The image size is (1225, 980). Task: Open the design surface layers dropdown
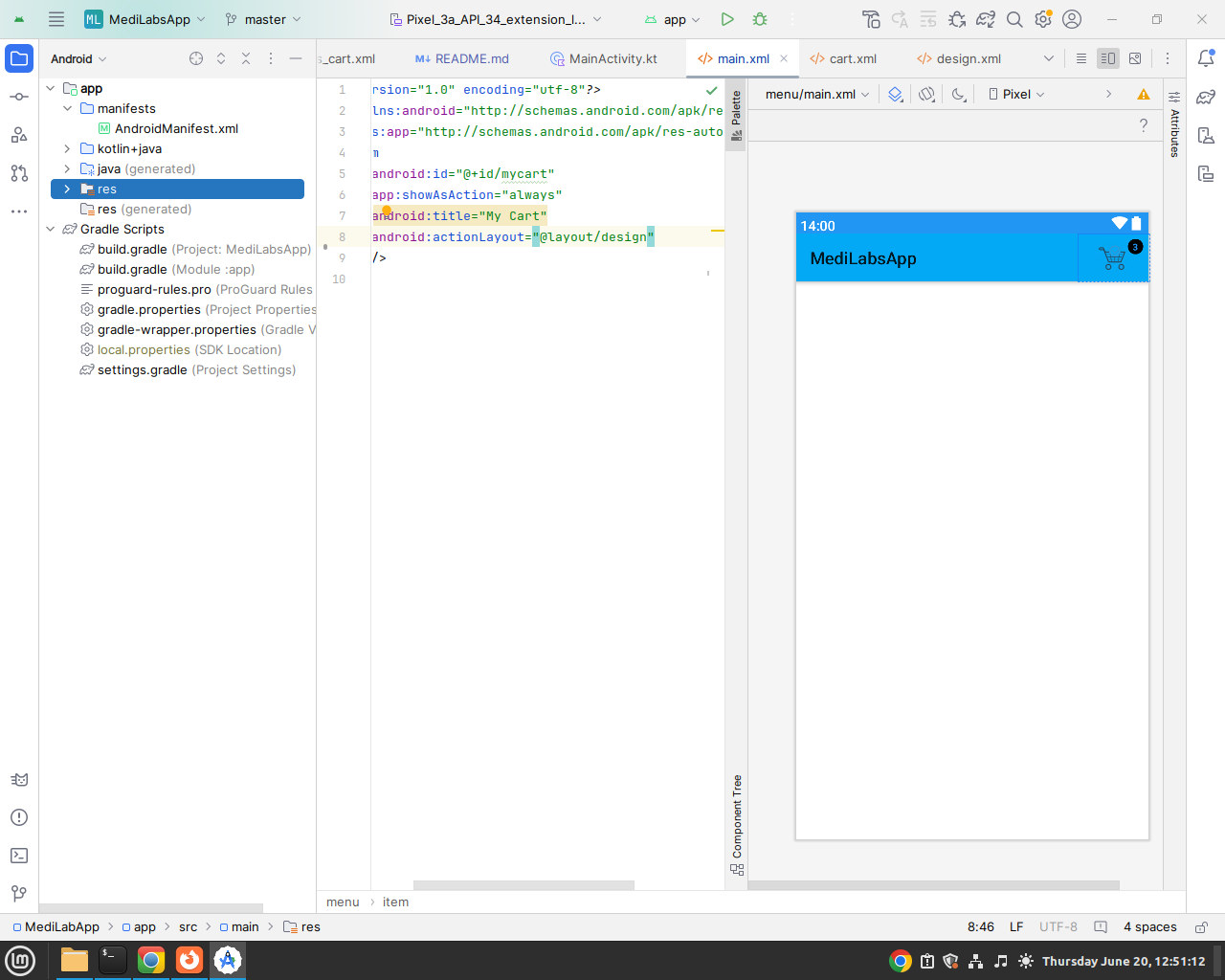(895, 94)
